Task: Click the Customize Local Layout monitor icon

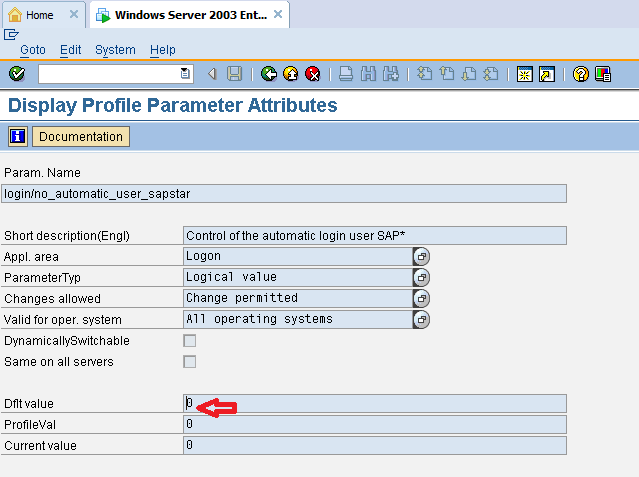Action: pos(603,74)
